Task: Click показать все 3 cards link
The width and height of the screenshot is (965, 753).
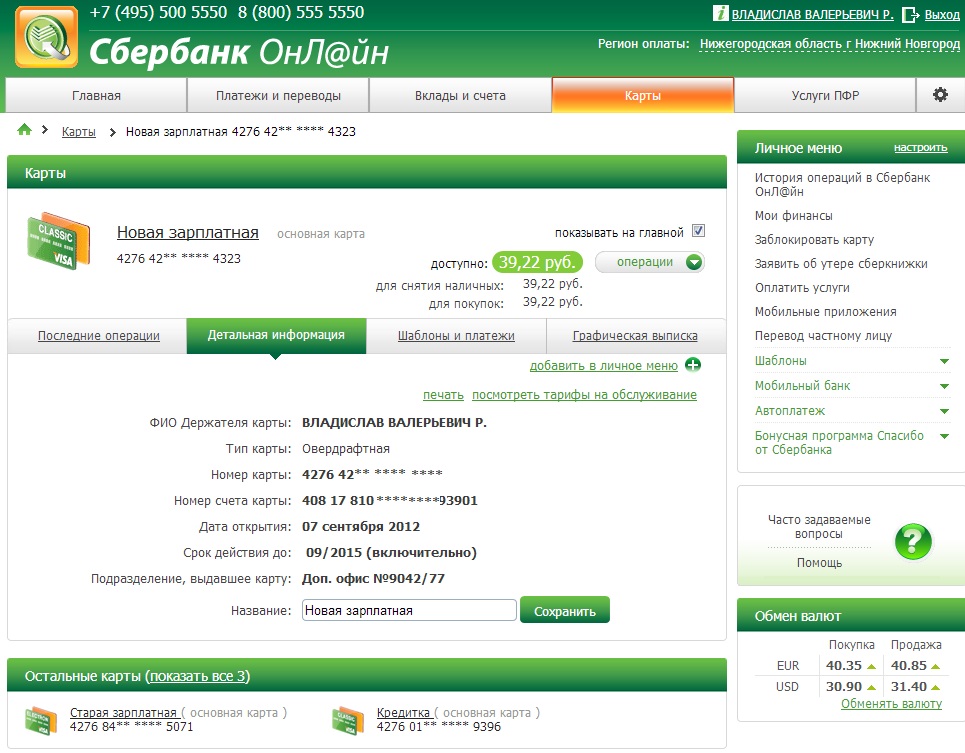Action: point(198,676)
